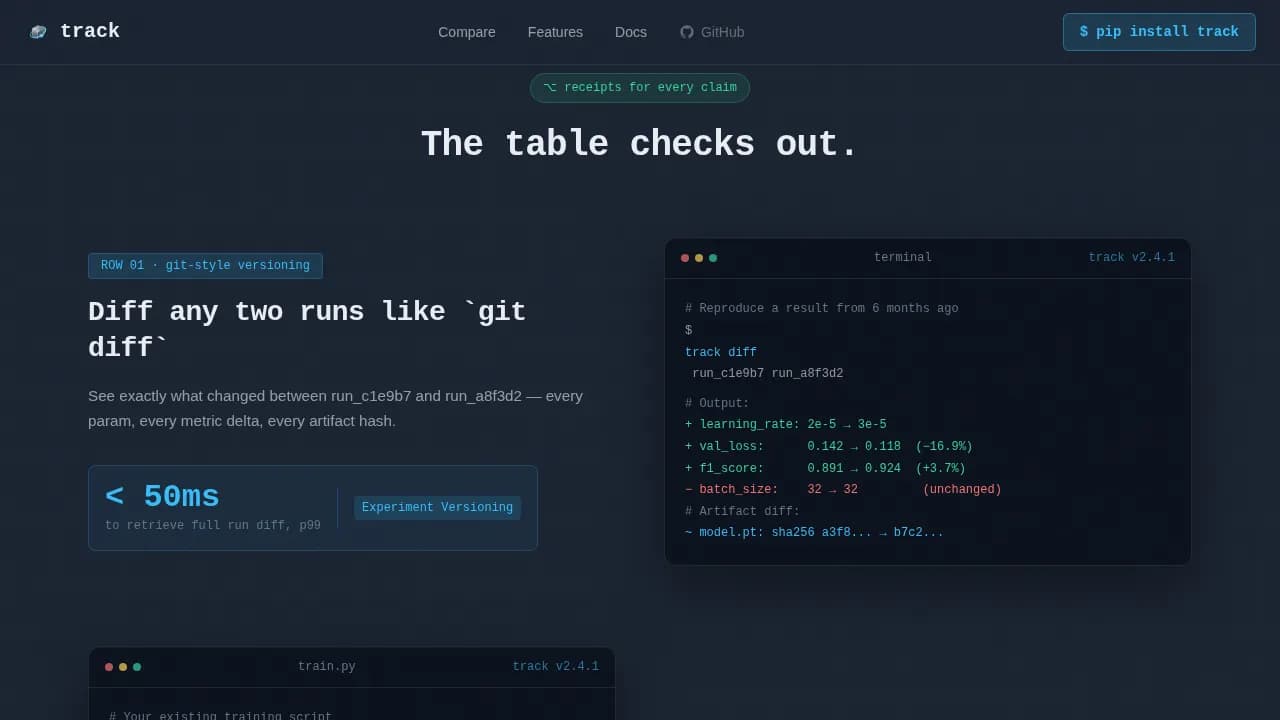Select the terminal window title tab
The image size is (1280, 720).
(902, 257)
